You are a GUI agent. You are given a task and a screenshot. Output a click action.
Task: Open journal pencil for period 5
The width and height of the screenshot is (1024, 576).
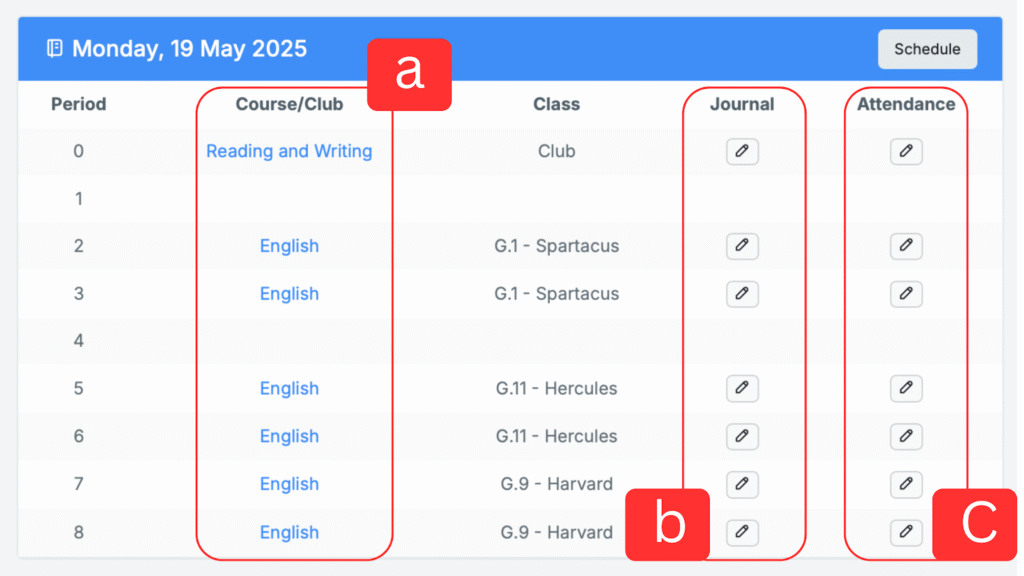pos(742,388)
